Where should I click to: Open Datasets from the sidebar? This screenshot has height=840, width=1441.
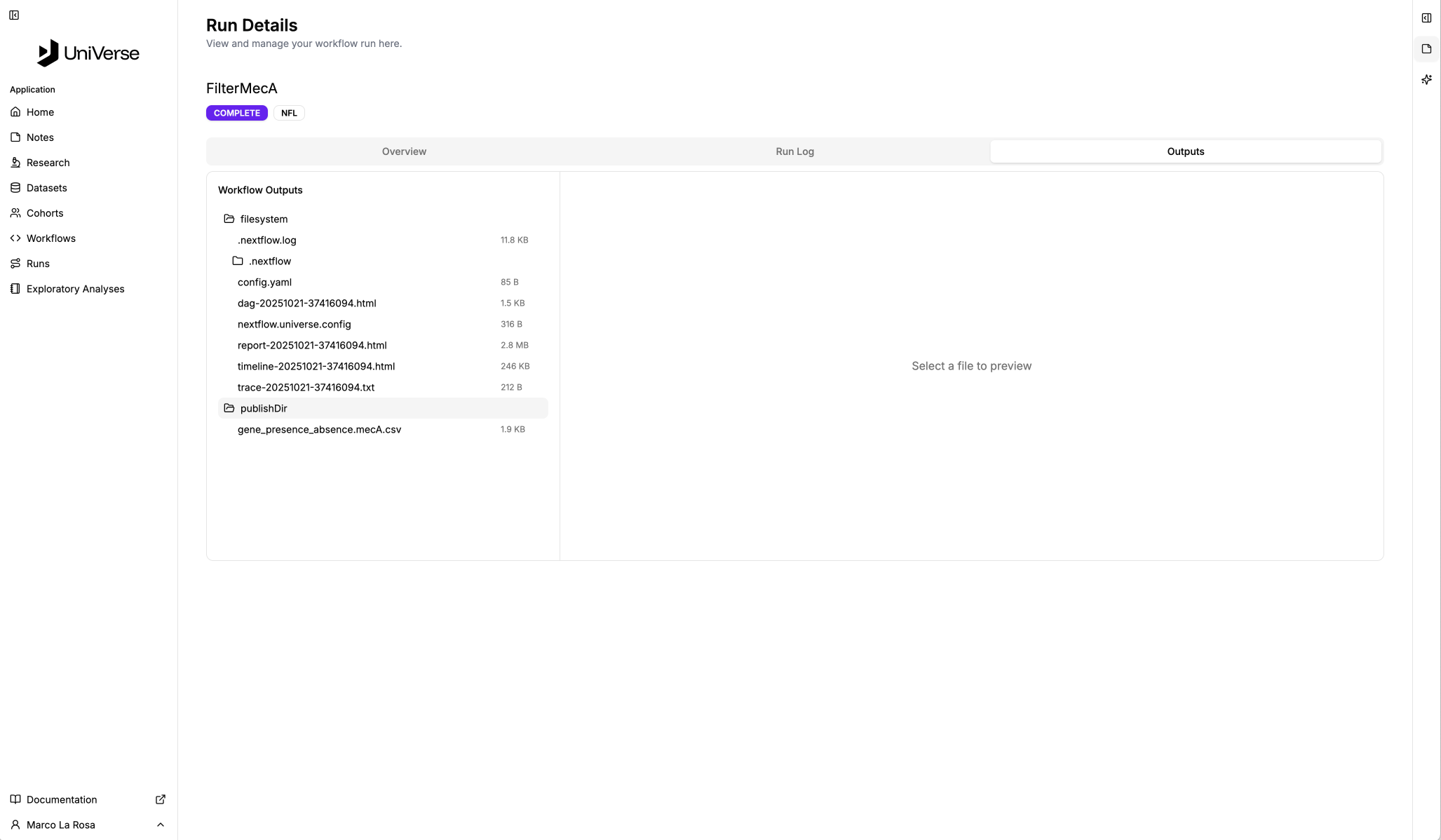pyautogui.click(x=46, y=188)
